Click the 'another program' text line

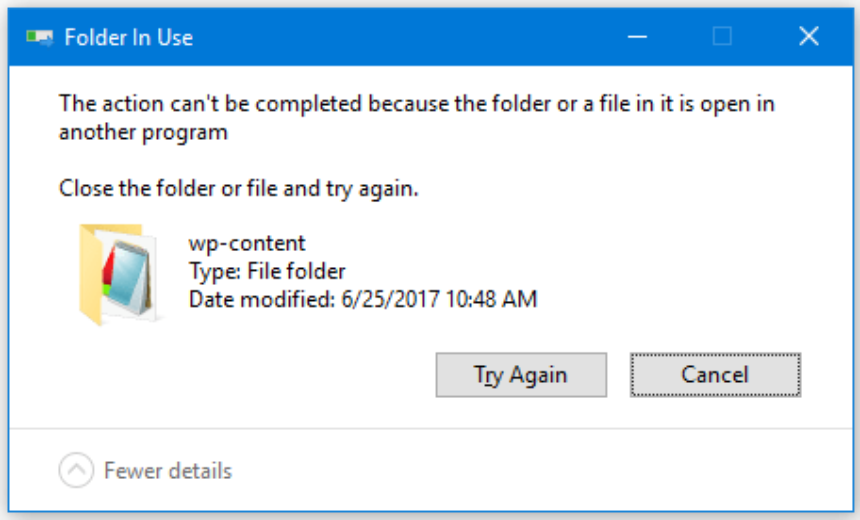coord(143,132)
